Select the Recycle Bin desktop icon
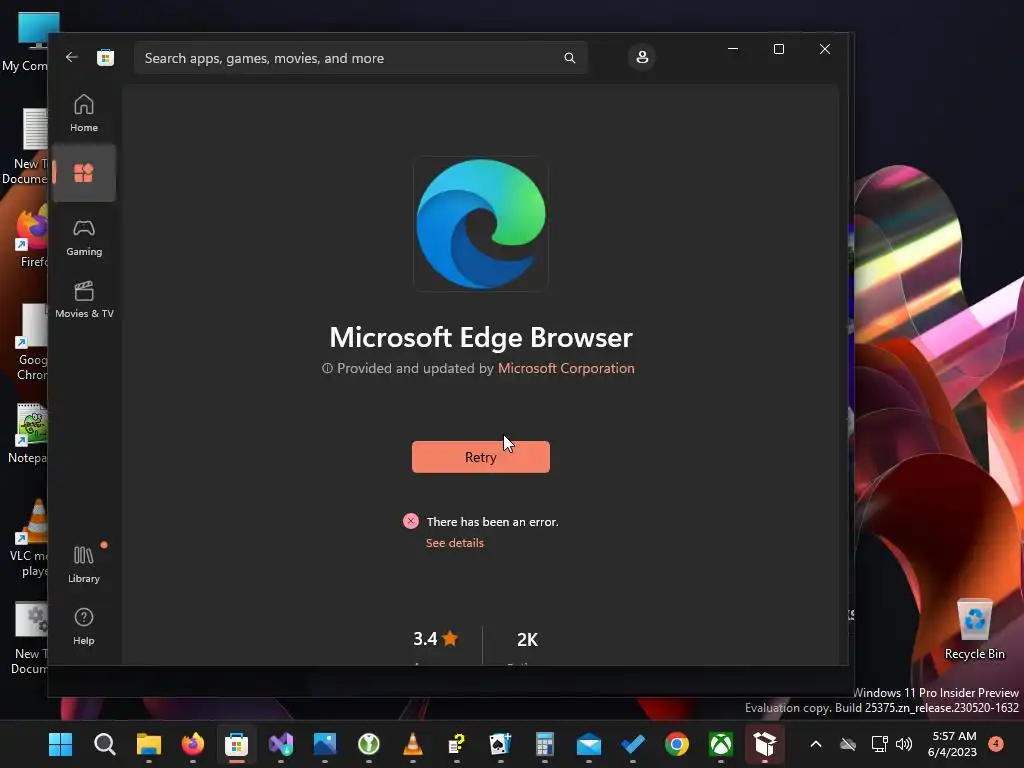Screen dimensions: 1024x768 pos(974,630)
